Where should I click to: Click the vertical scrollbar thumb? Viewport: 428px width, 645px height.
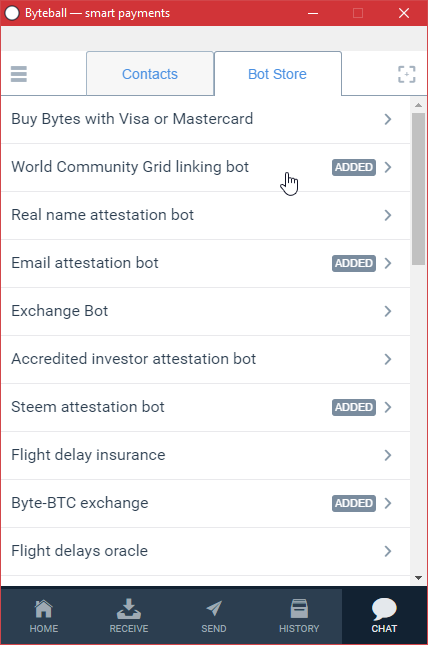tap(419, 189)
